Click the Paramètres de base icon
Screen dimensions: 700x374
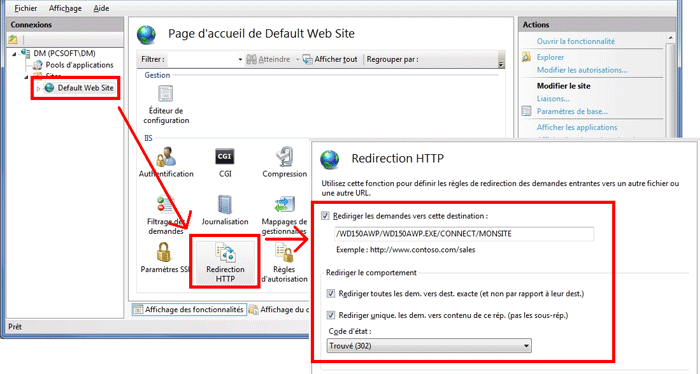[x=527, y=111]
